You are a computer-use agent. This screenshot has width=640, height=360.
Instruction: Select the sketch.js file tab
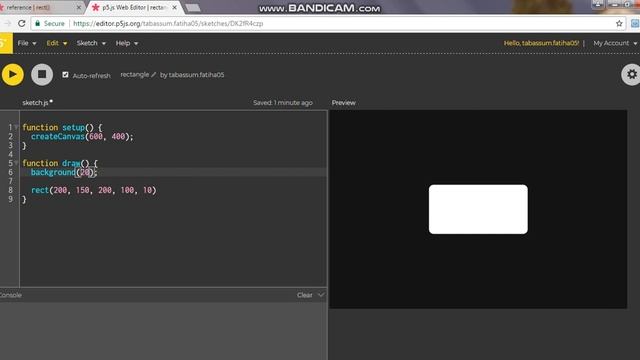pyautogui.click(x=37, y=102)
